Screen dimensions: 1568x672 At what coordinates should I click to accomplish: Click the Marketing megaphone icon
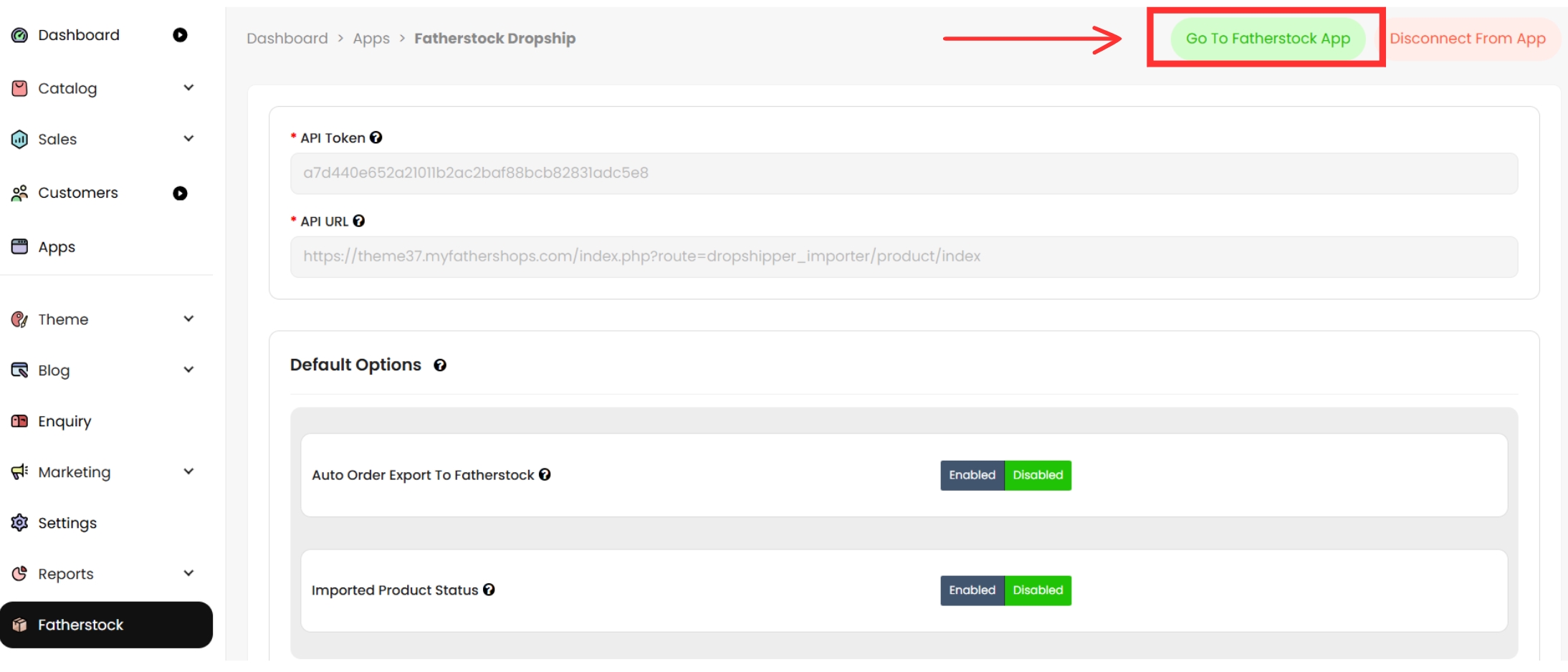pos(20,471)
